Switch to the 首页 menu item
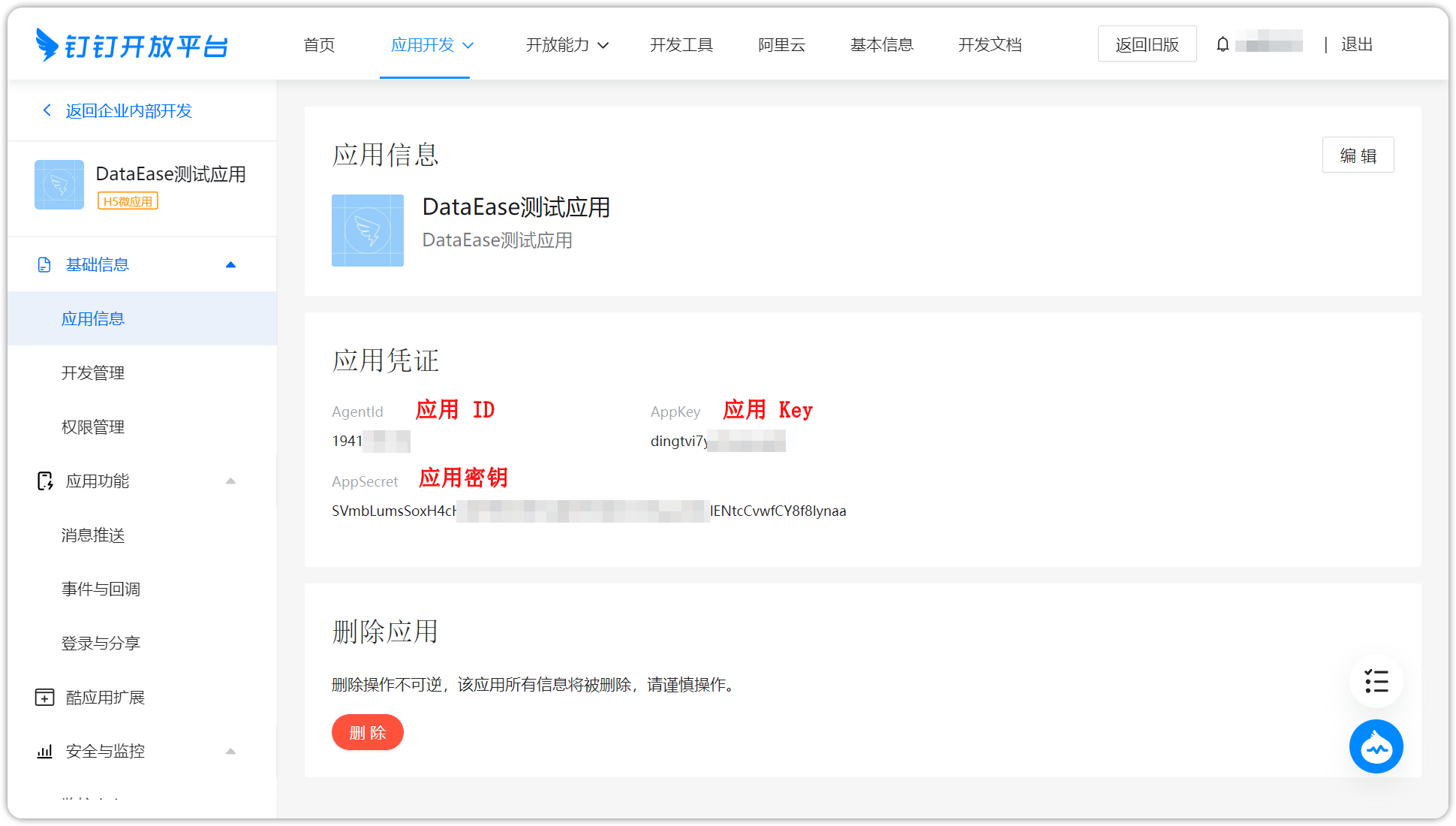Screen dimensions: 1456x826 point(318,44)
